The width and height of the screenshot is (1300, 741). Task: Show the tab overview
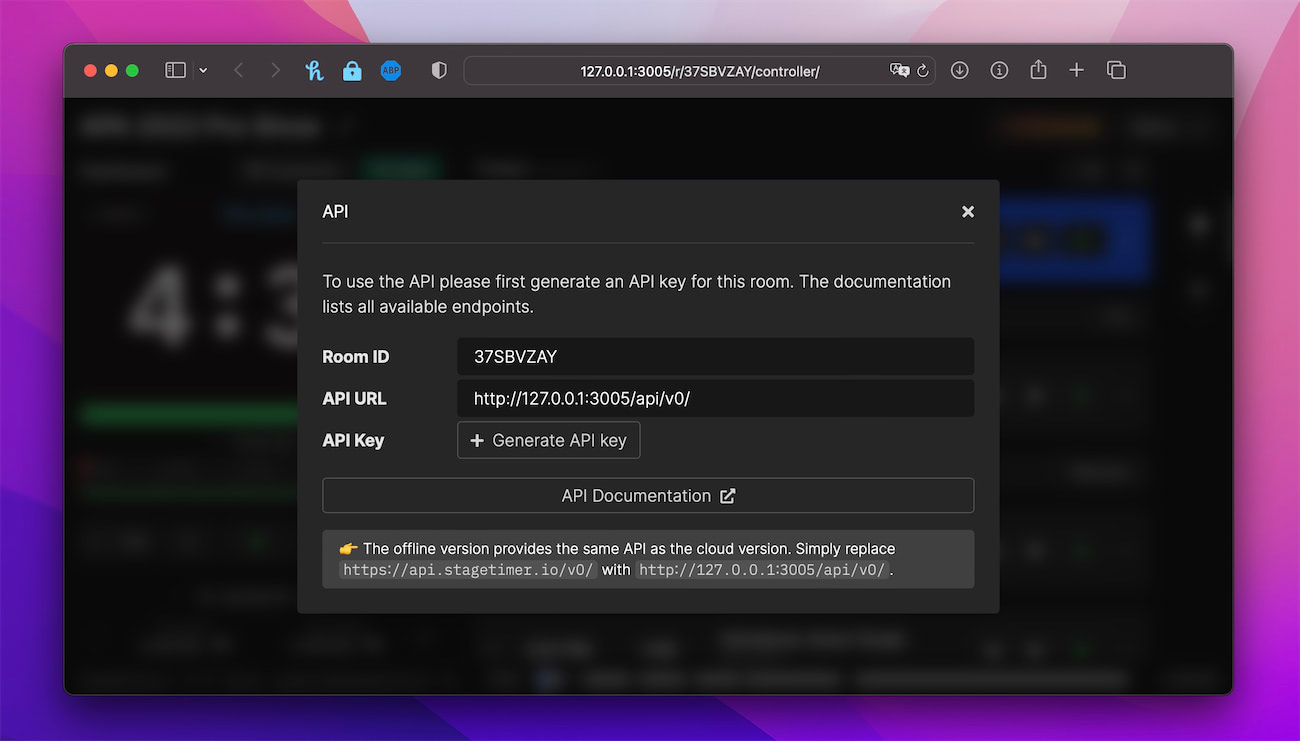pyautogui.click(x=1116, y=71)
